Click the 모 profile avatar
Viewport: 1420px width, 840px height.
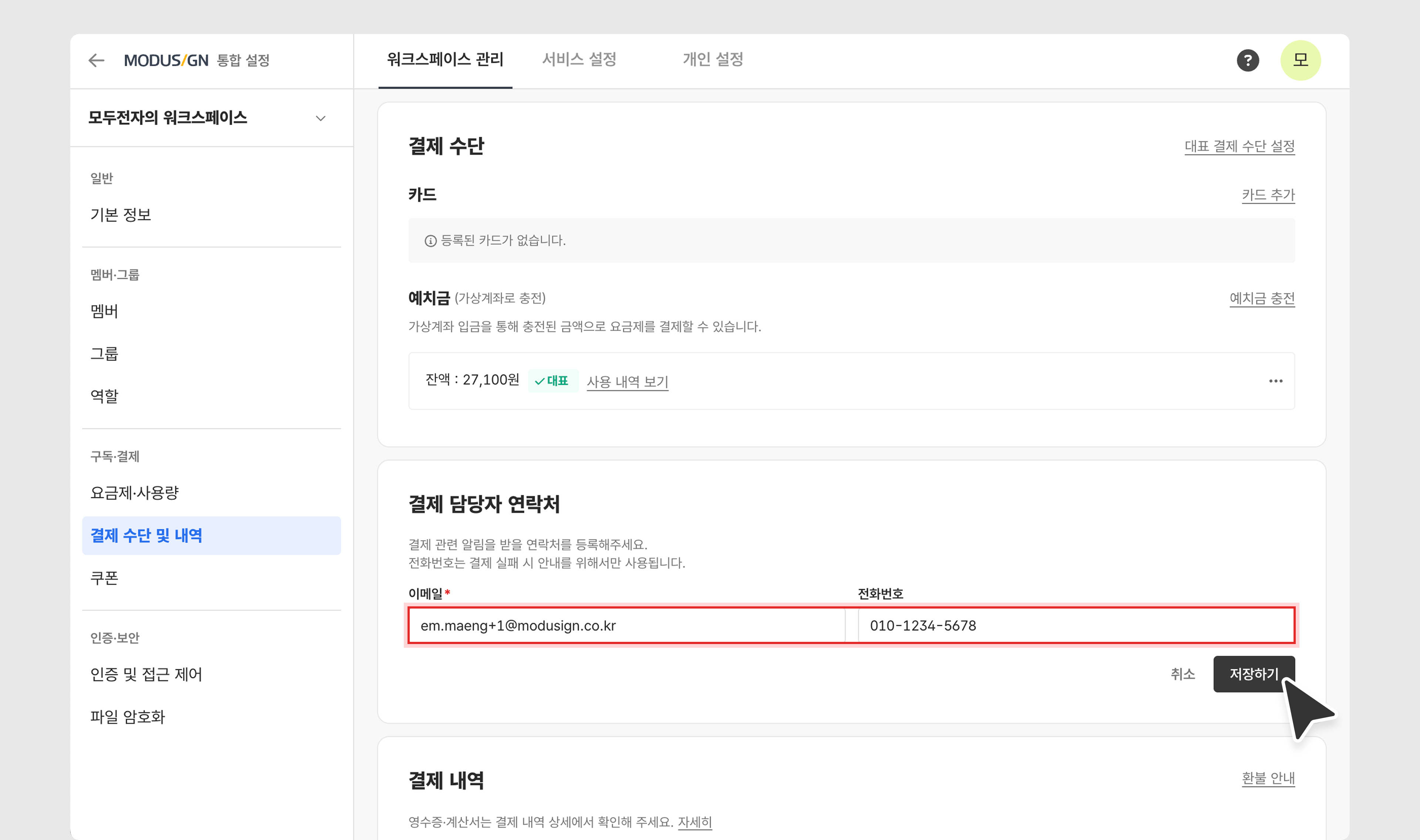coord(1300,60)
